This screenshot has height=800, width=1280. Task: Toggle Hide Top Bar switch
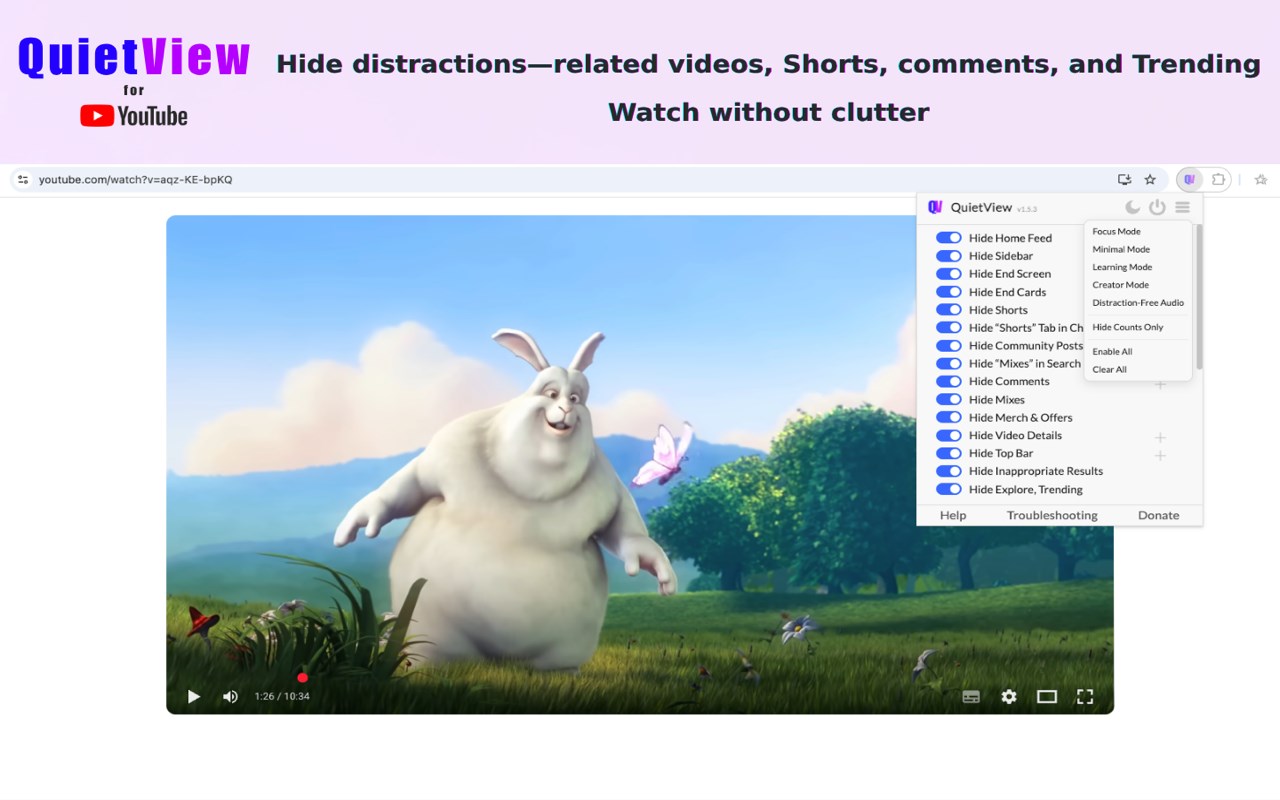pyautogui.click(x=948, y=453)
